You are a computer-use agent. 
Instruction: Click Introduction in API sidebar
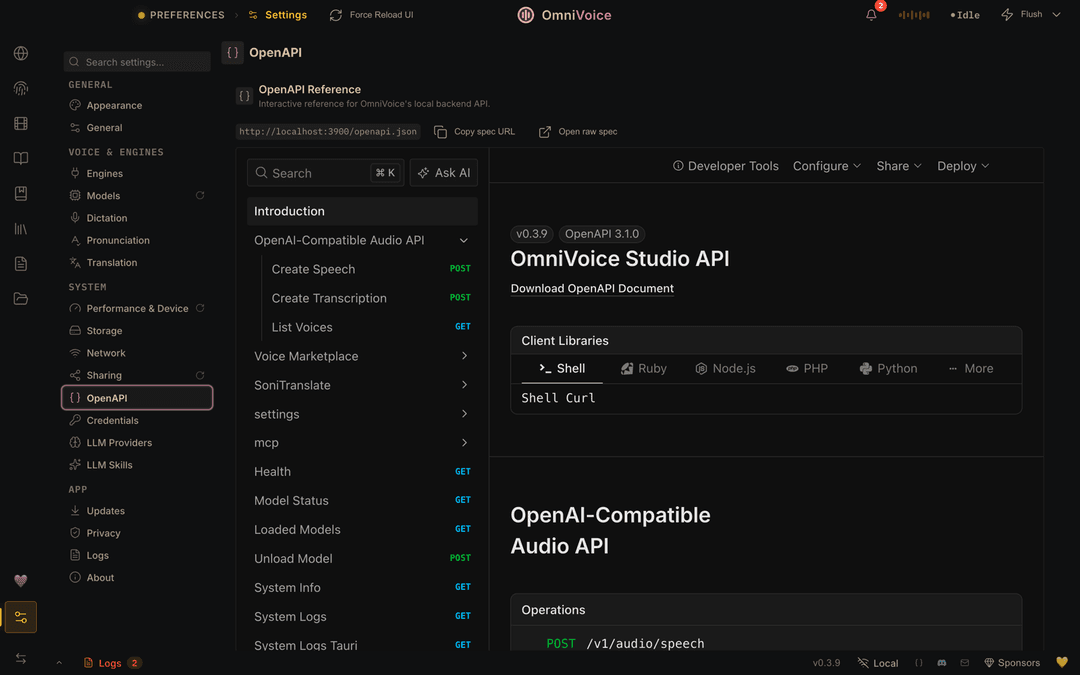tap(362, 211)
